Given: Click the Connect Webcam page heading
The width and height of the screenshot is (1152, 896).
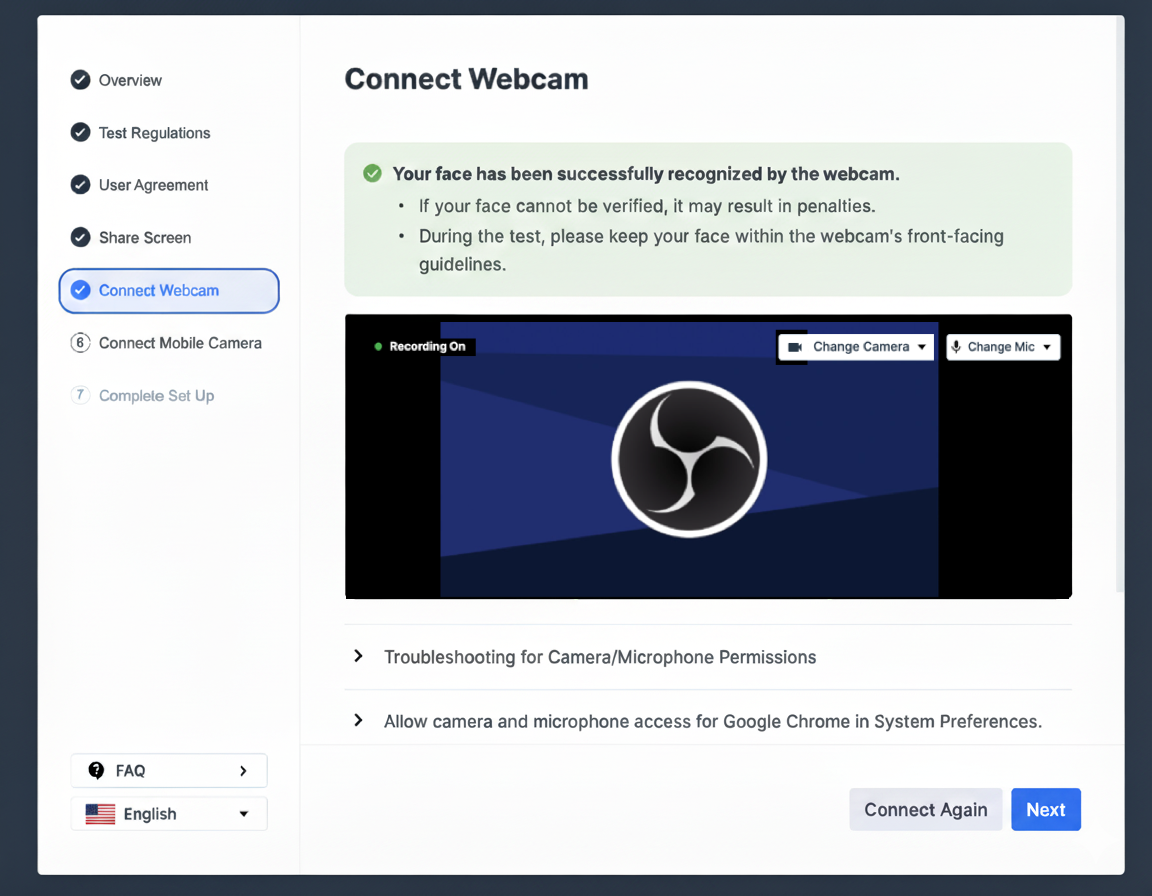Looking at the screenshot, I should click(x=467, y=79).
